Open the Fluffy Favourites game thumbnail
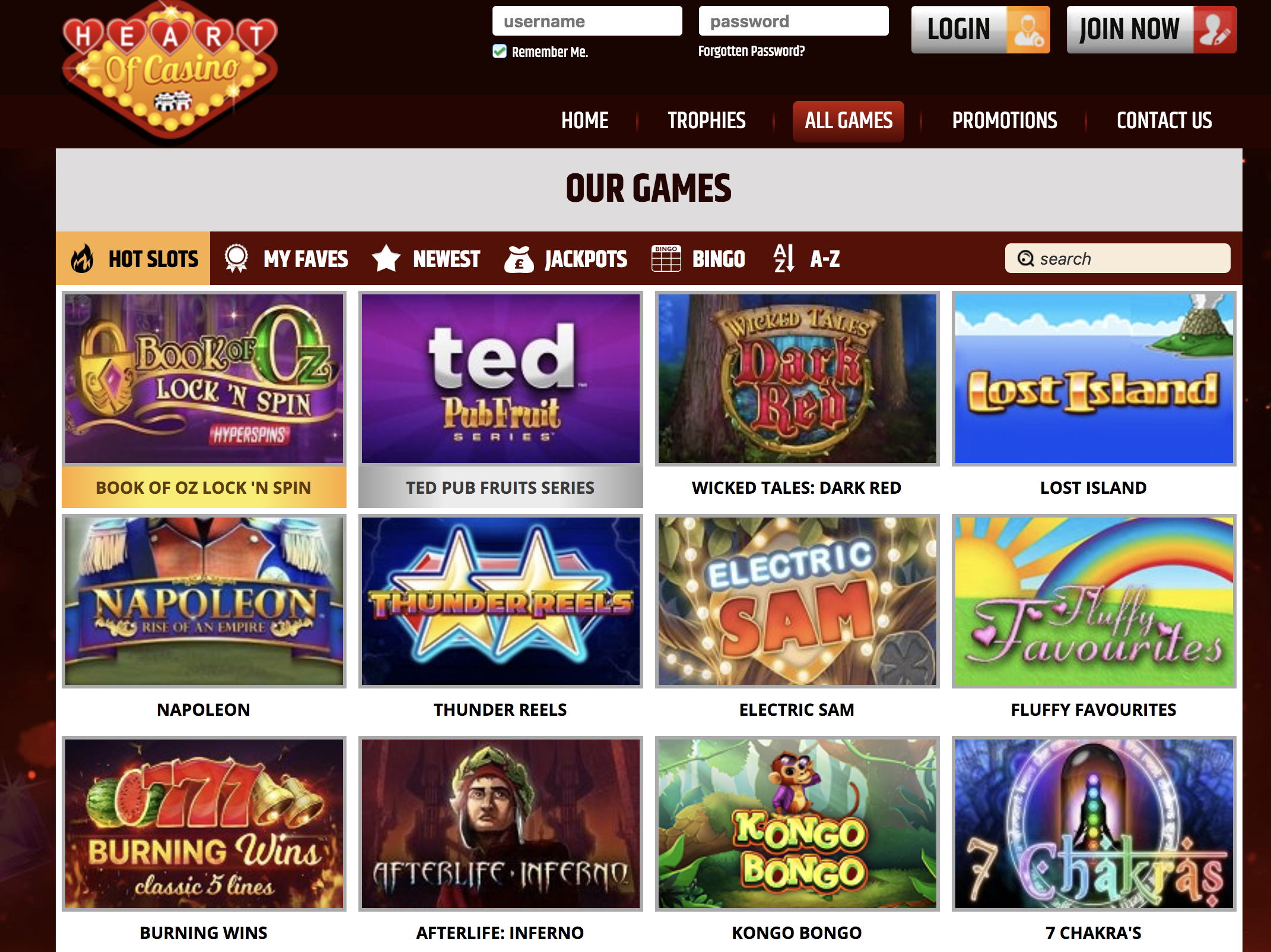The width and height of the screenshot is (1271, 952). click(1094, 601)
